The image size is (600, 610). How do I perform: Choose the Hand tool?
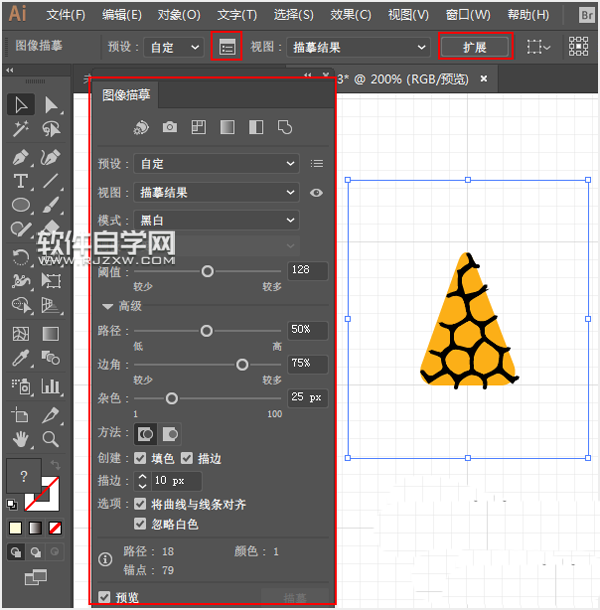tap(21, 439)
